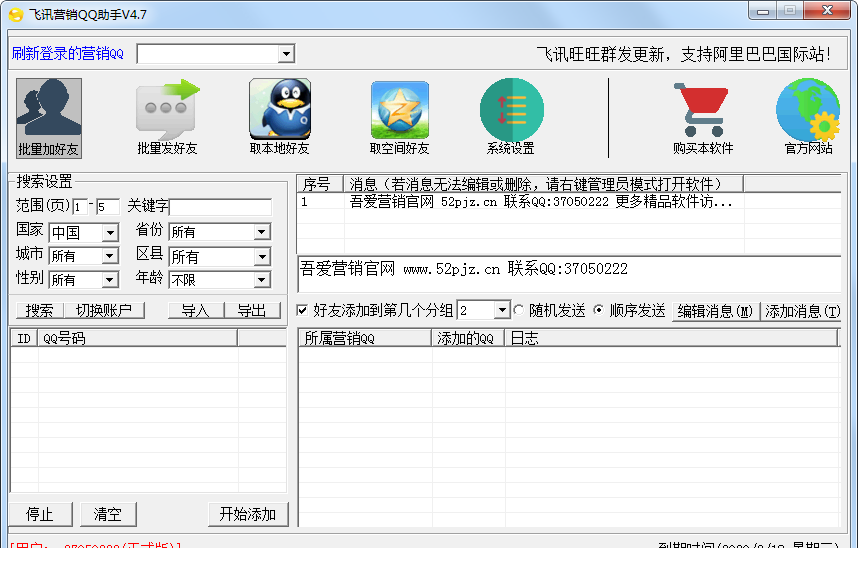Click the 所属营销QQ column header
The height and width of the screenshot is (571, 858).
point(364,338)
